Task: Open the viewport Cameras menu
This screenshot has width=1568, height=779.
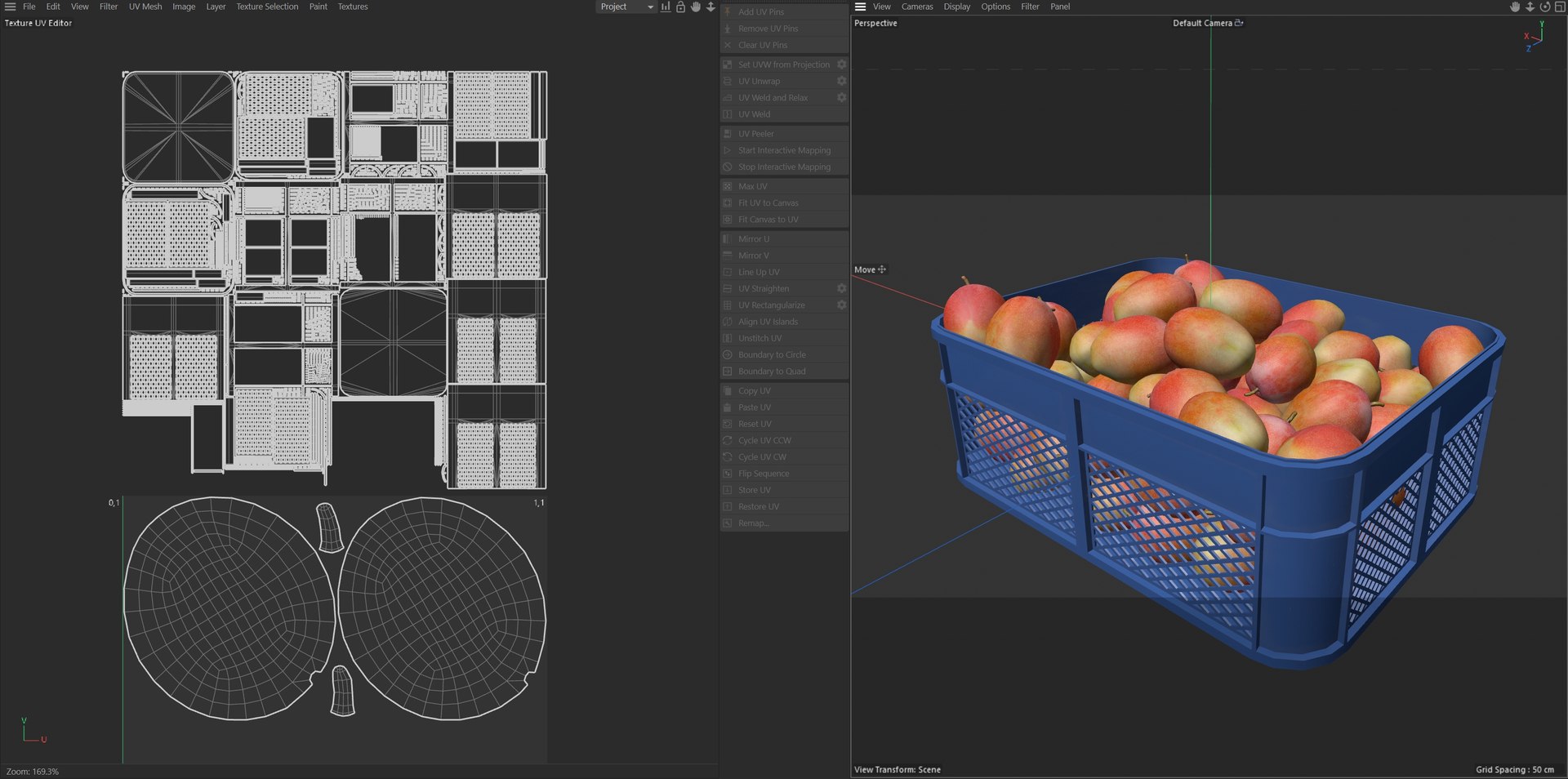Action: pos(917,7)
